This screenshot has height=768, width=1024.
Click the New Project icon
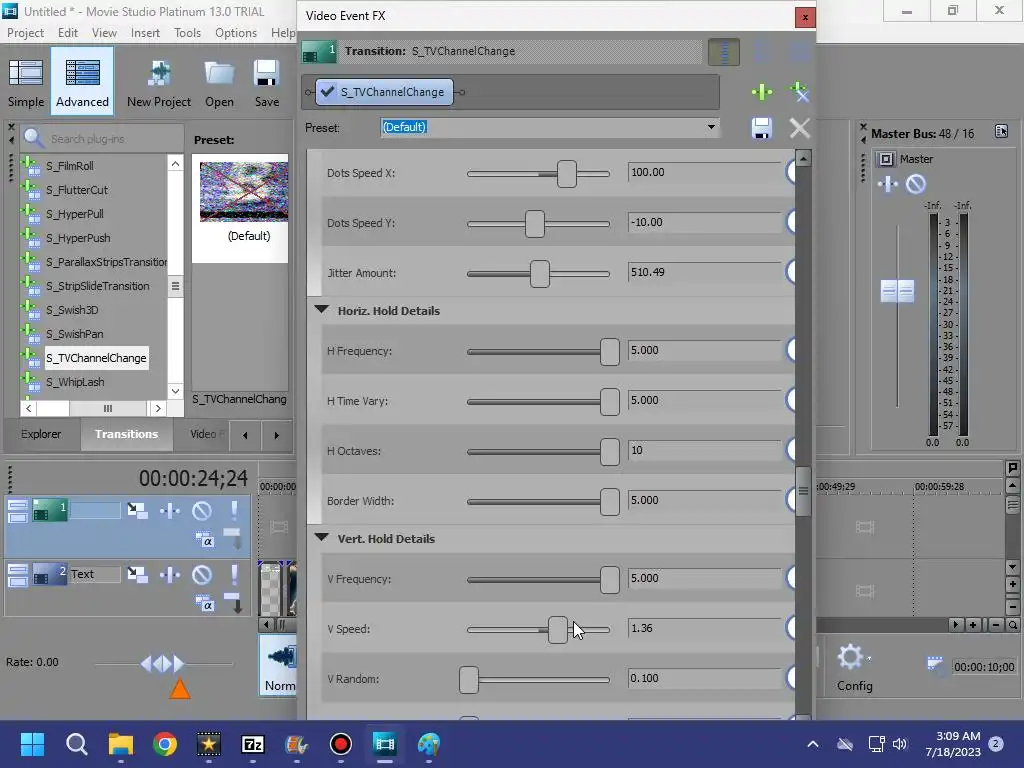point(159,82)
